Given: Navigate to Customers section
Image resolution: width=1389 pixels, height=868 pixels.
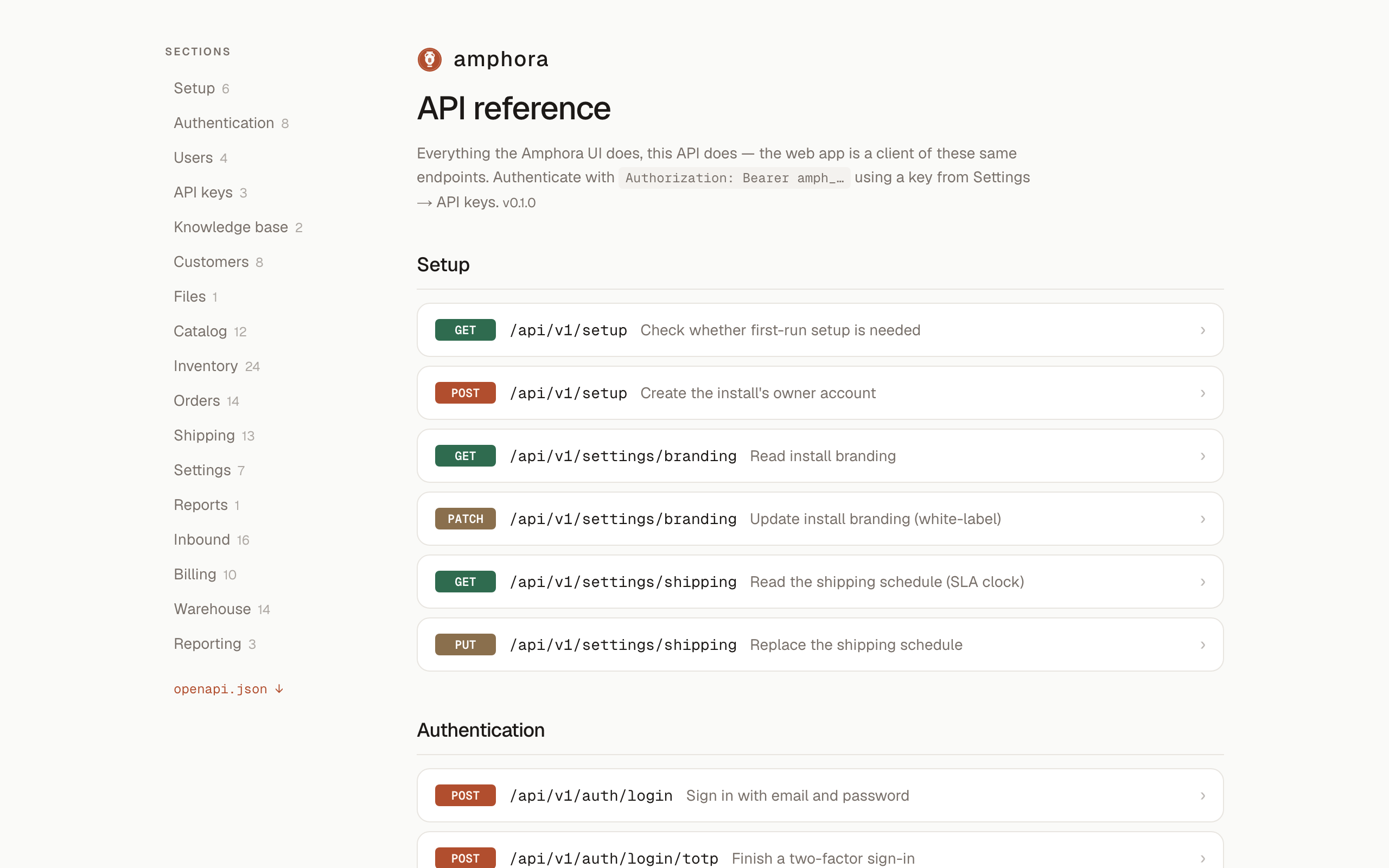Looking at the screenshot, I should pyautogui.click(x=219, y=262).
